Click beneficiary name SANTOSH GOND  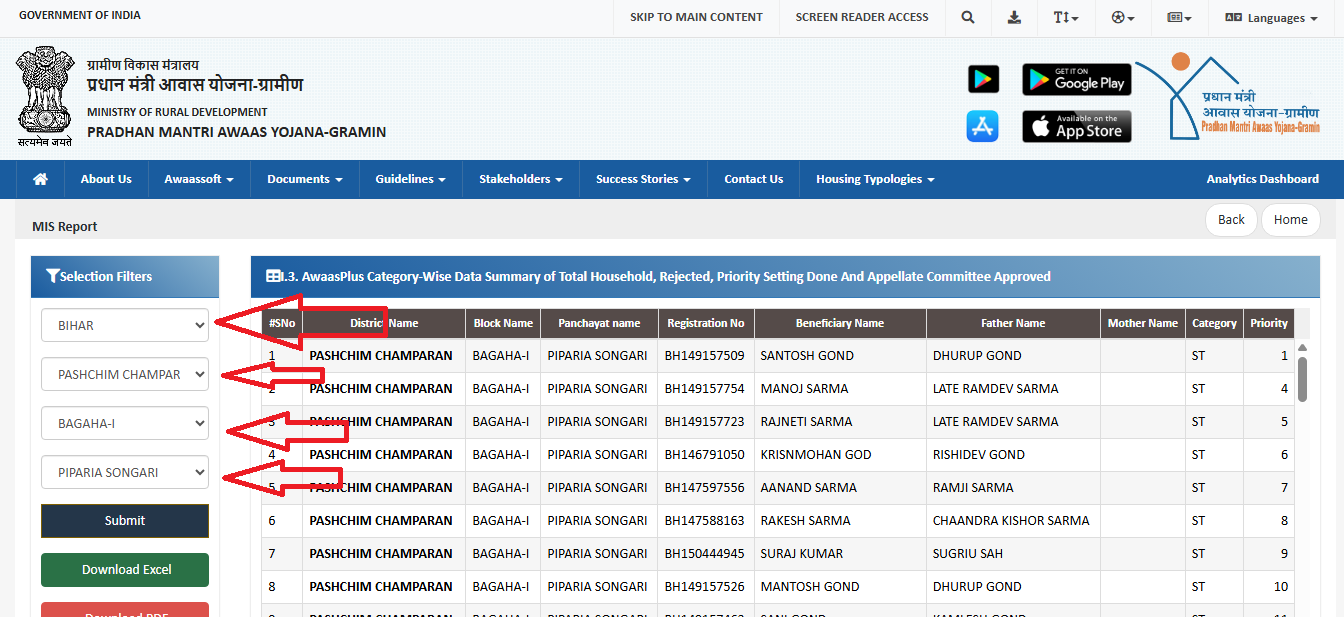(x=807, y=355)
